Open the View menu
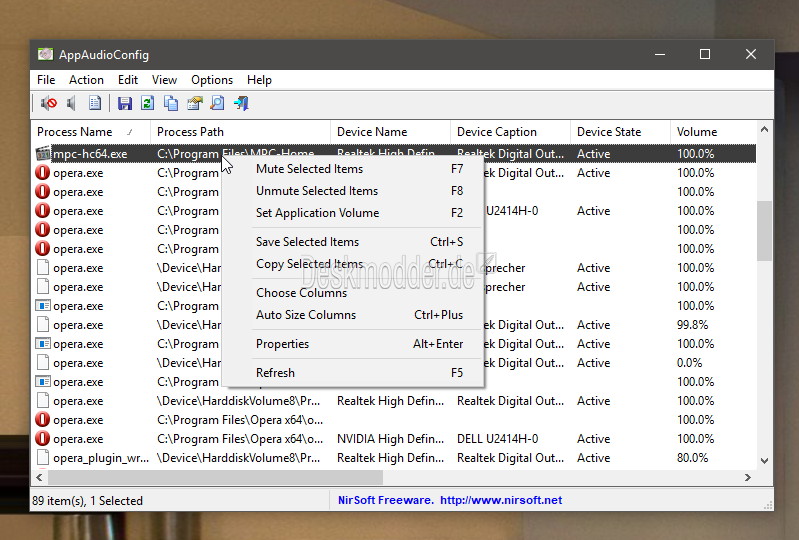799x540 pixels. coord(164,80)
